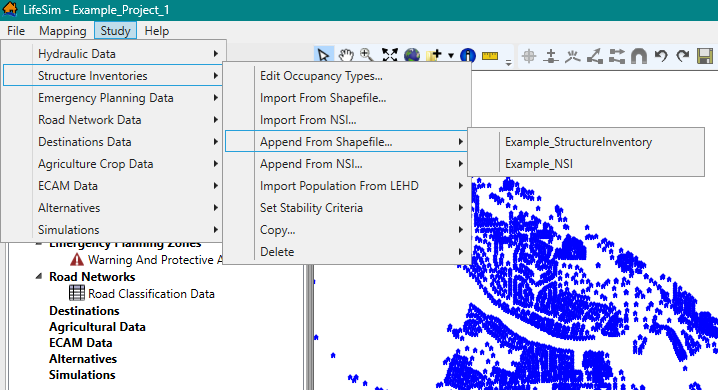Choose Import From Shapefile…
The height and width of the screenshot is (390, 718).
tap(347, 98)
